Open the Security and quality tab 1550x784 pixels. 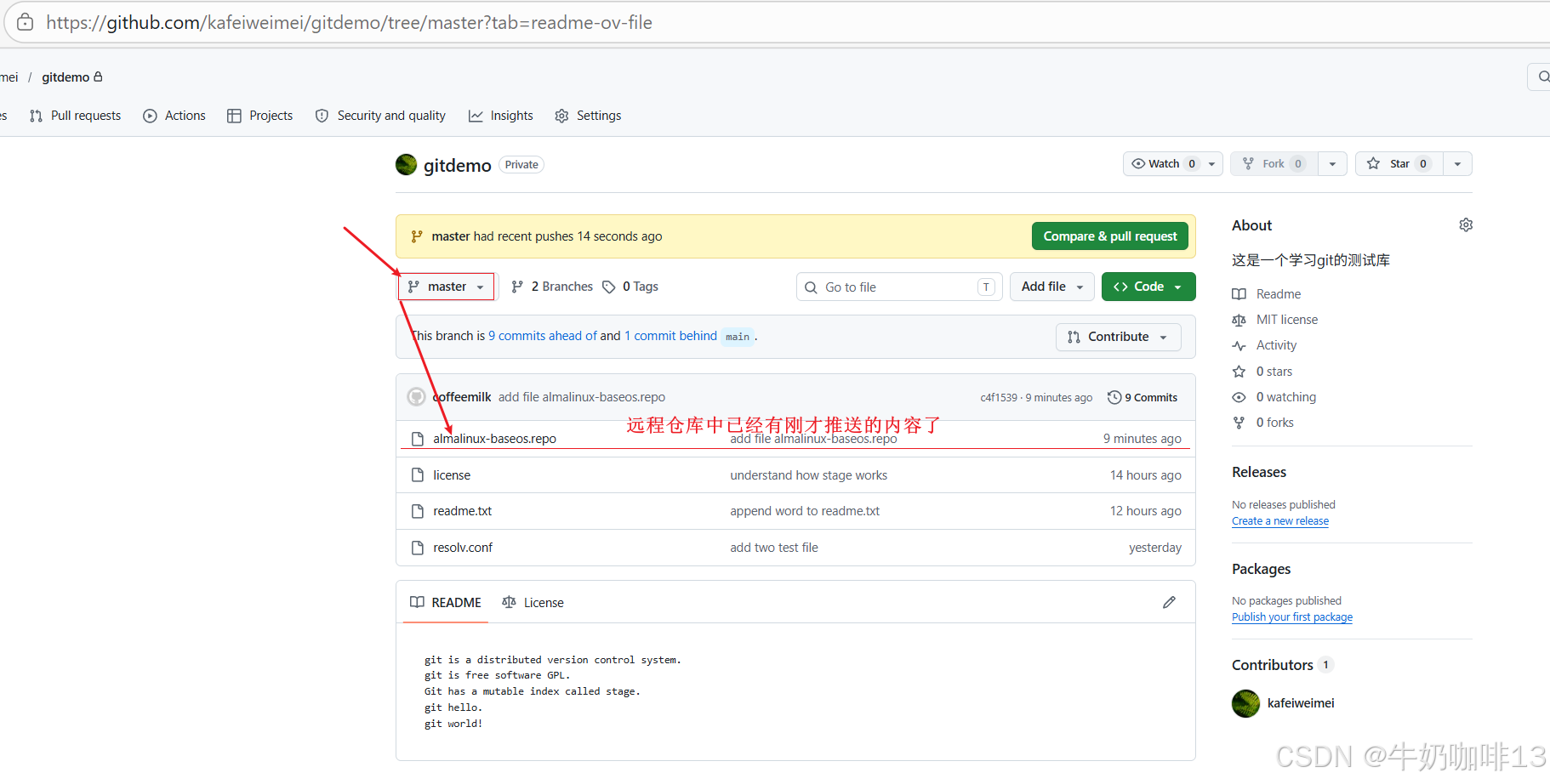(380, 116)
